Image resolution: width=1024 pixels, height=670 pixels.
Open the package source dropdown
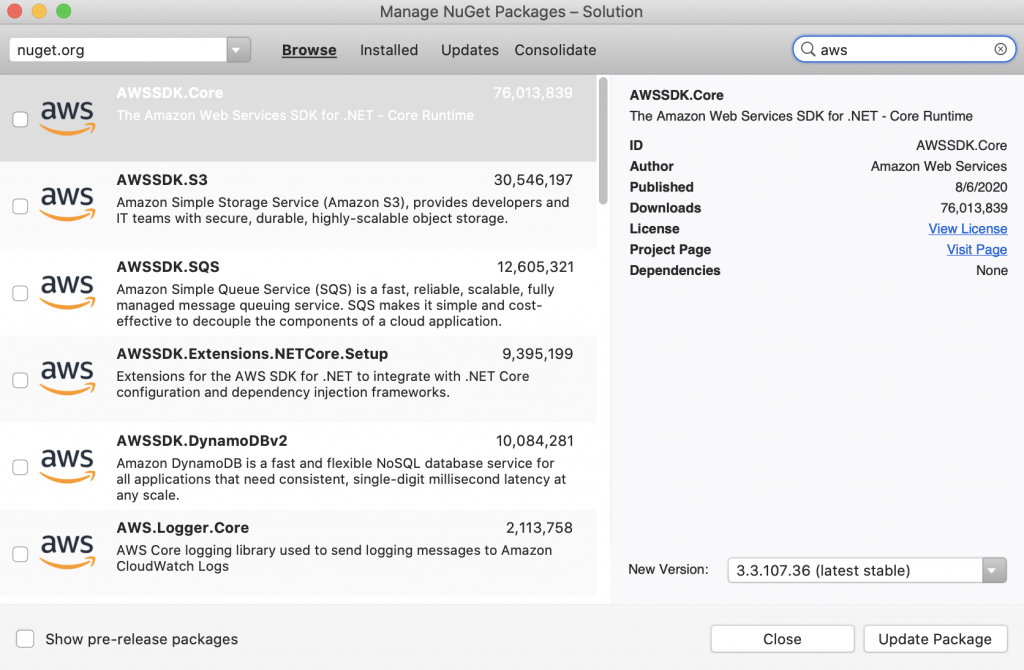tap(235, 48)
